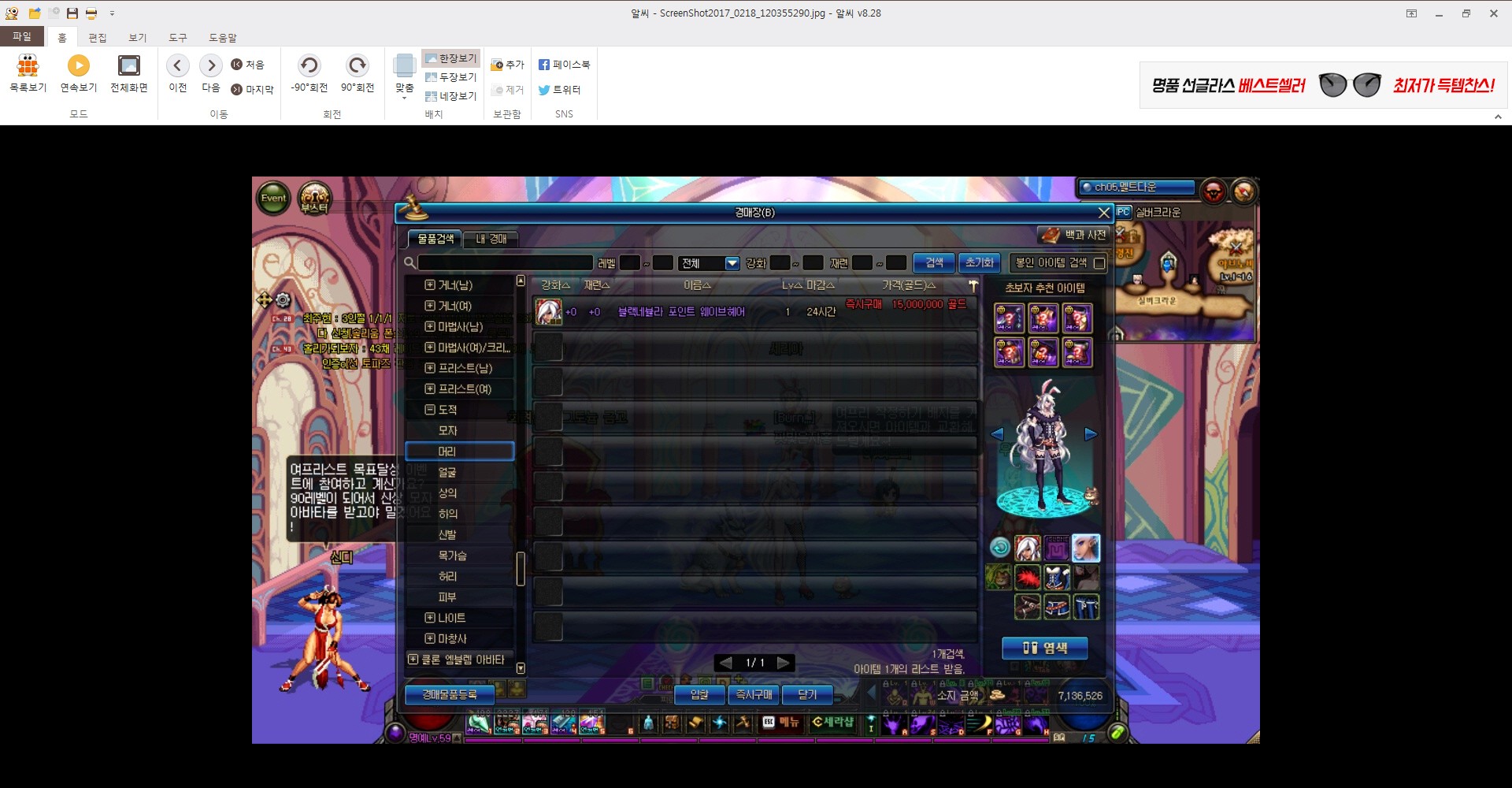Open the 맞춤 fit dropdown

(x=404, y=77)
